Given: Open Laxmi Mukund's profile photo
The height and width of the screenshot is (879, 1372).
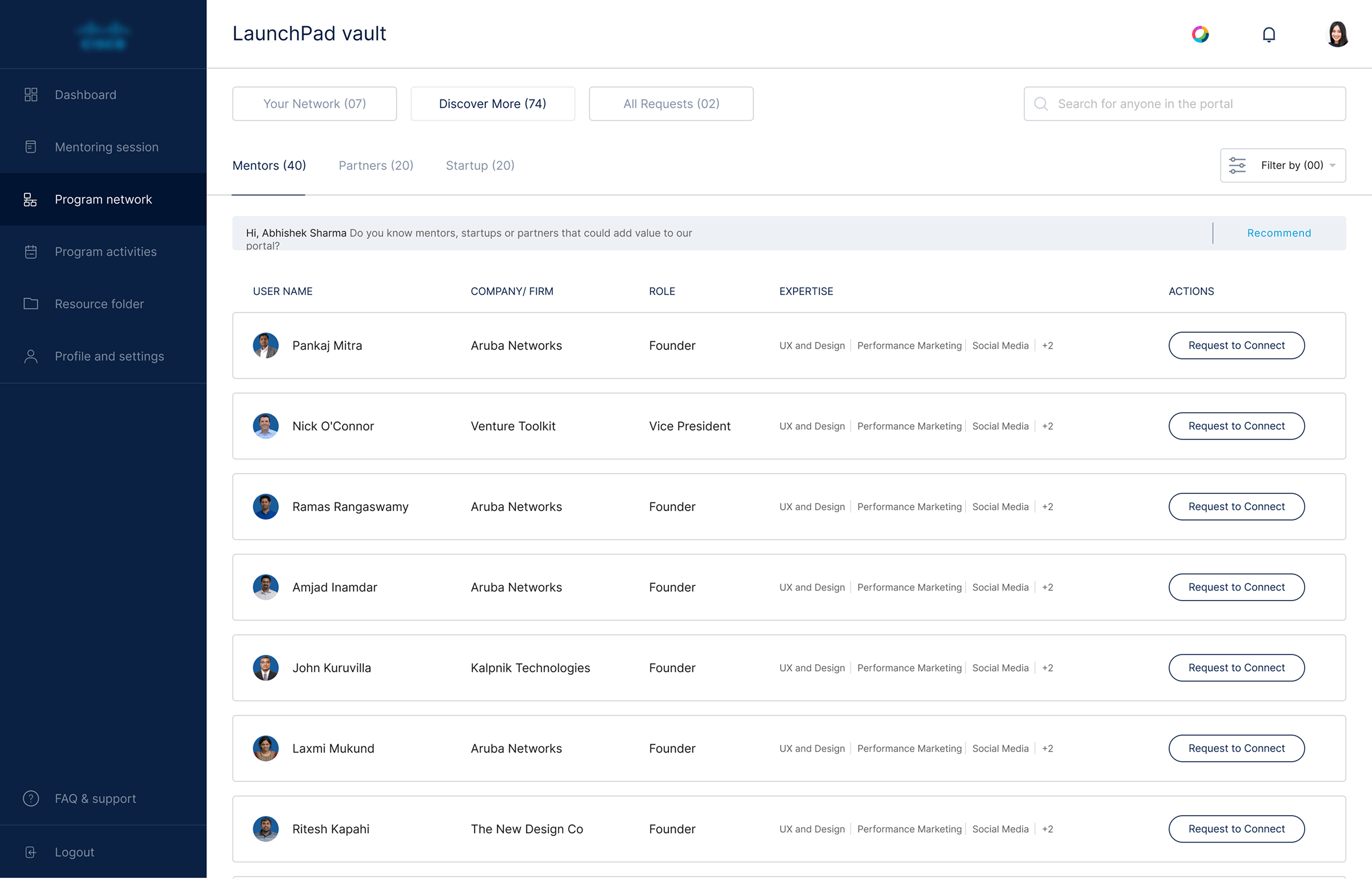Looking at the screenshot, I should point(266,748).
